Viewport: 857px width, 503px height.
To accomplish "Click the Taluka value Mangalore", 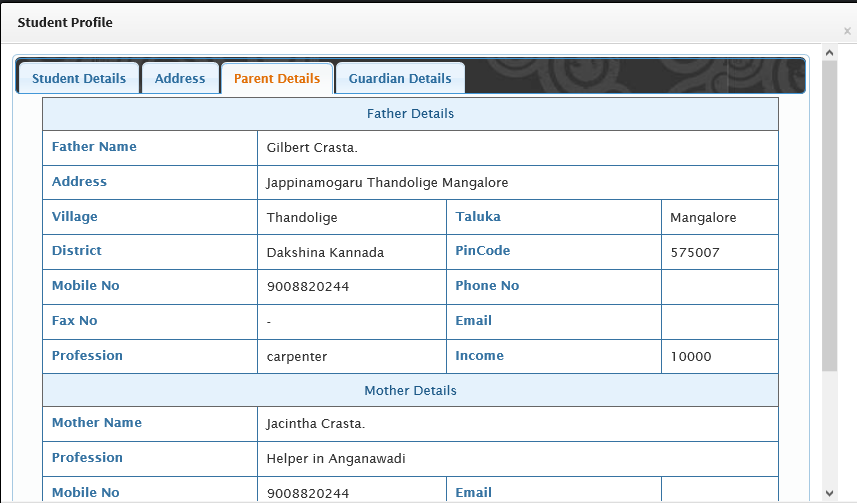I will [x=703, y=218].
